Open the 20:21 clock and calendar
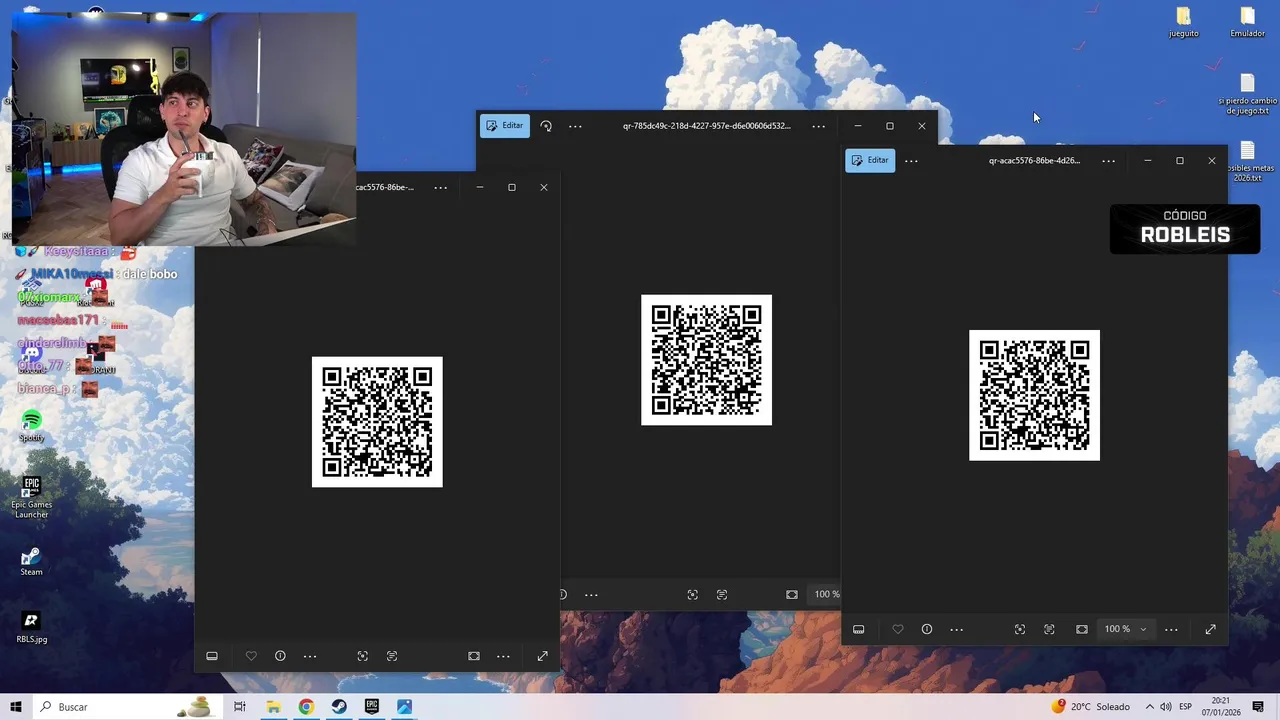The width and height of the screenshot is (1280, 720). coord(1221,707)
